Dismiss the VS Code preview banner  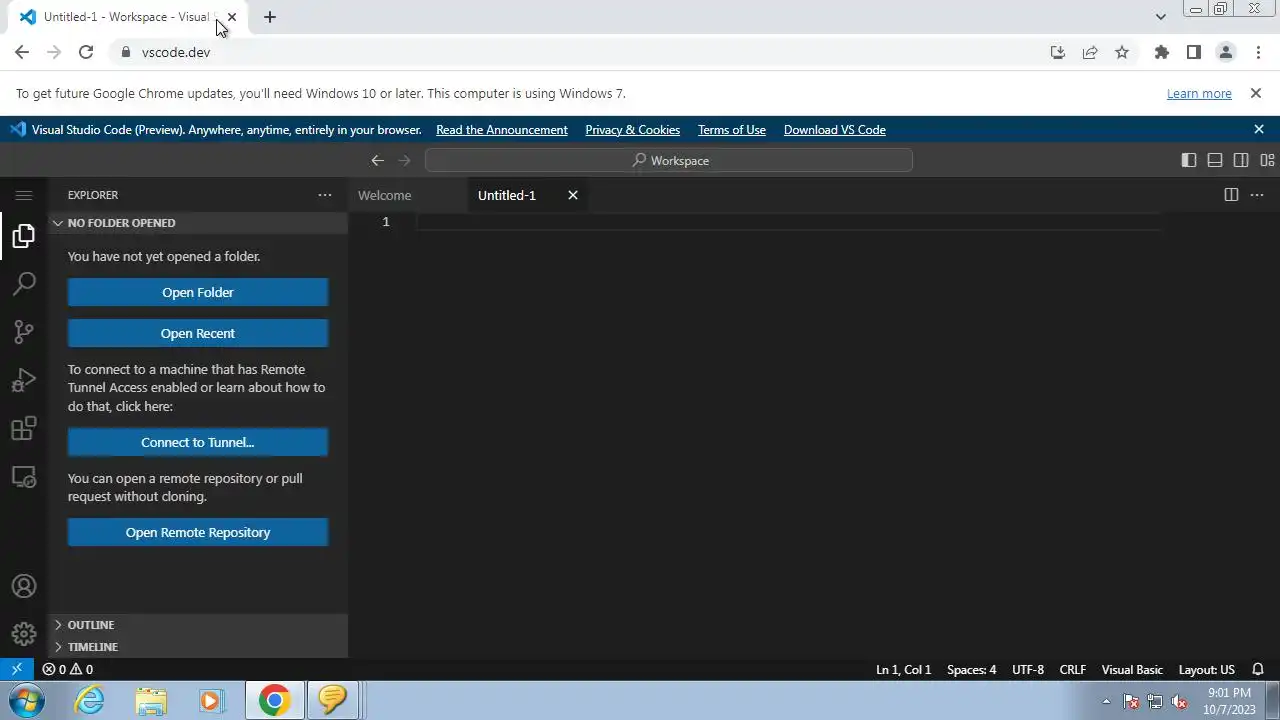click(x=1259, y=129)
